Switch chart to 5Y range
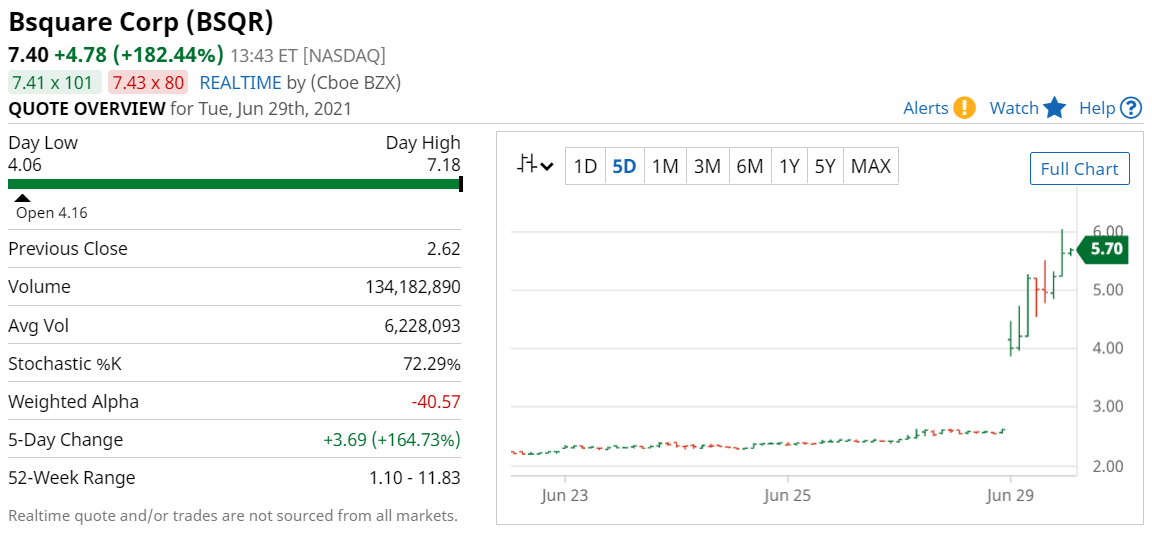 click(x=825, y=167)
